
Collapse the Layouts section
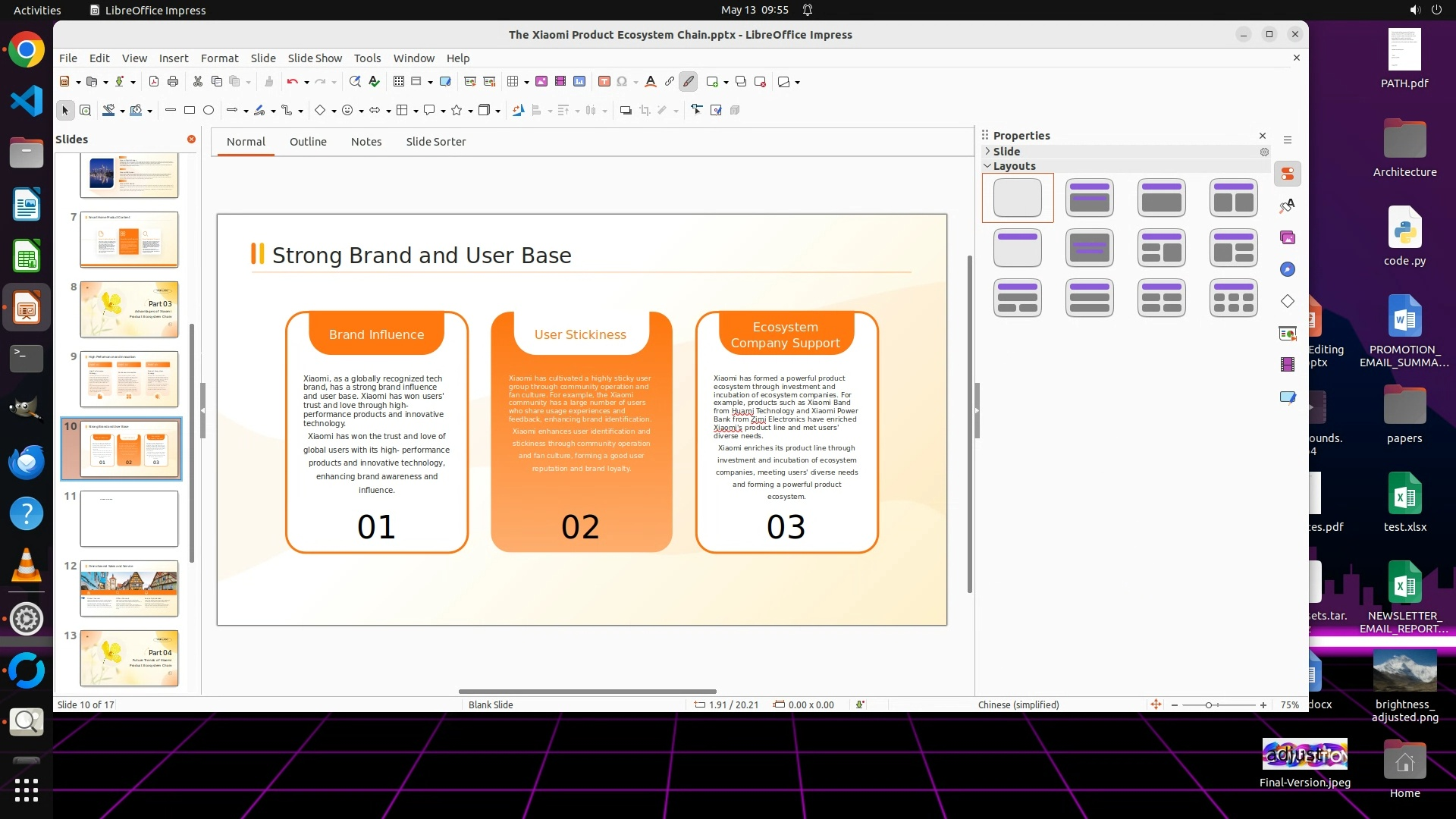pos(987,166)
